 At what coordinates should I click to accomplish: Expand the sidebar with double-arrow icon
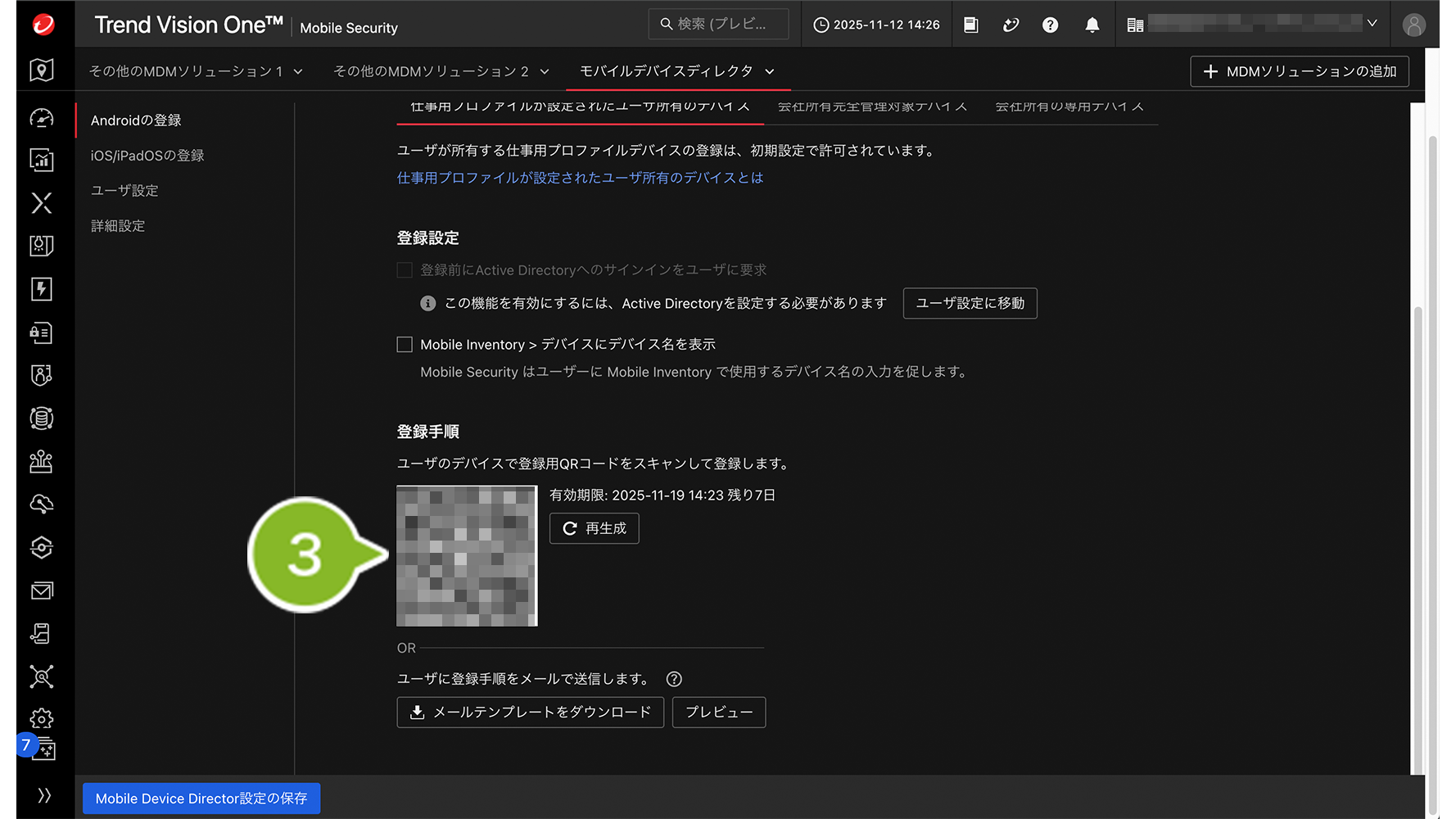pyautogui.click(x=44, y=795)
